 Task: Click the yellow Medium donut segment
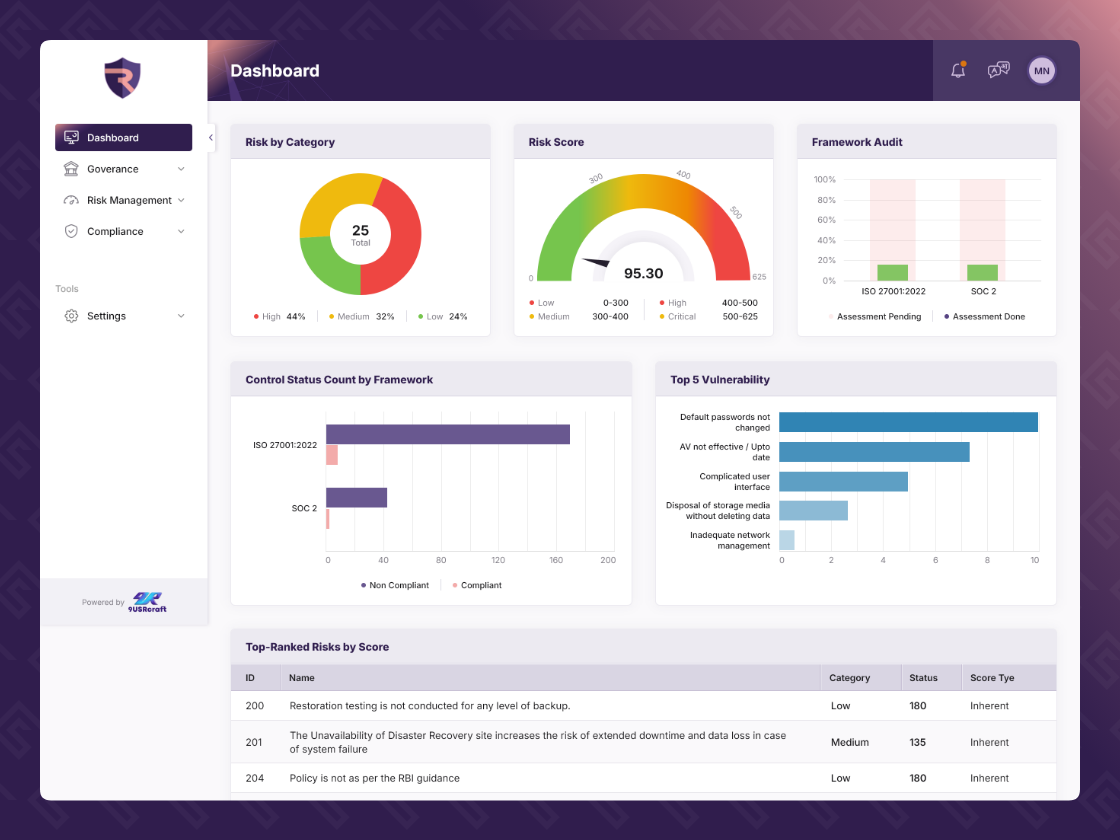click(331, 199)
